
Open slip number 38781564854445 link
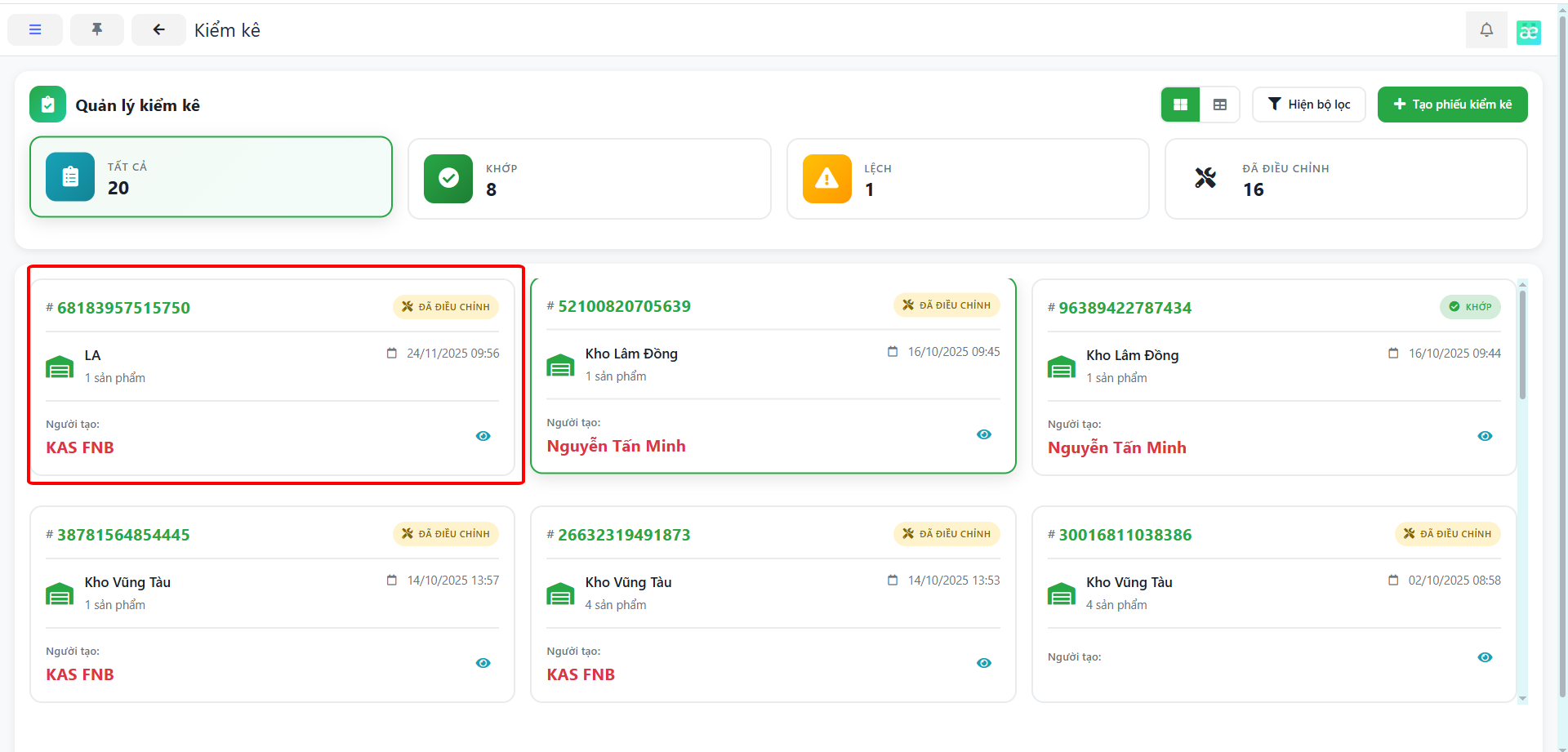click(x=123, y=535)
